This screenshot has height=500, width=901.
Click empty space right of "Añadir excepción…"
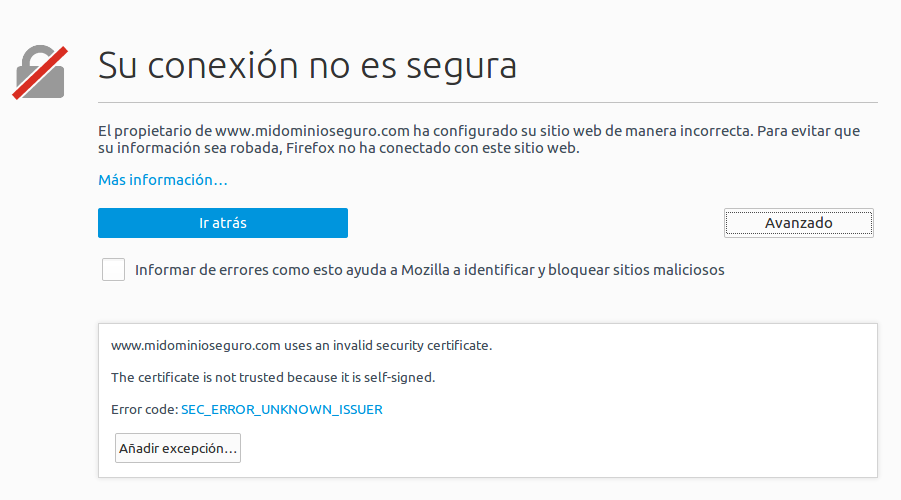pyautogui.click(x=550, y=449)
